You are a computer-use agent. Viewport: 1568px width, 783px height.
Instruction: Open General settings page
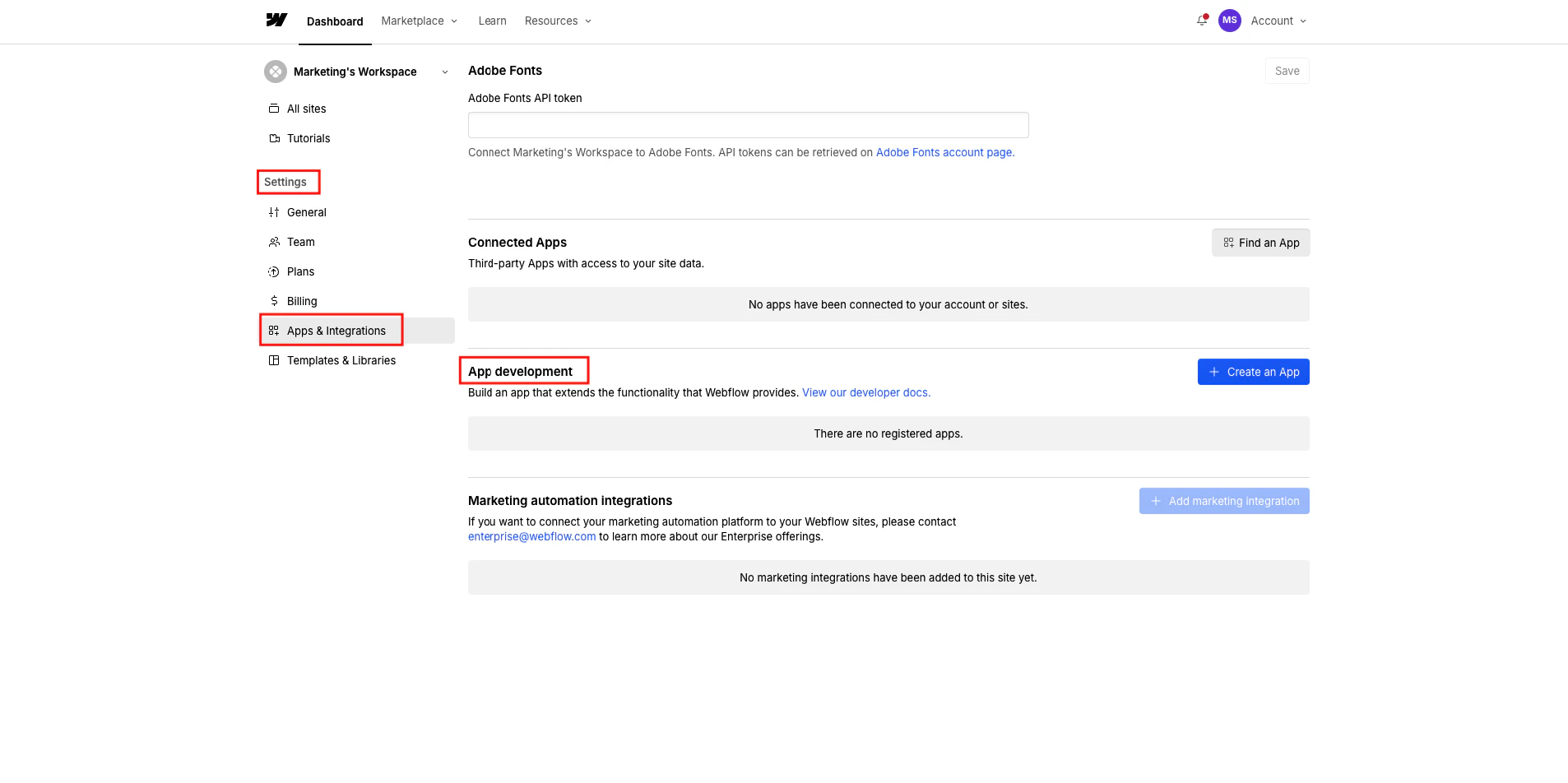pyautogui.click(x=307, y=212)
